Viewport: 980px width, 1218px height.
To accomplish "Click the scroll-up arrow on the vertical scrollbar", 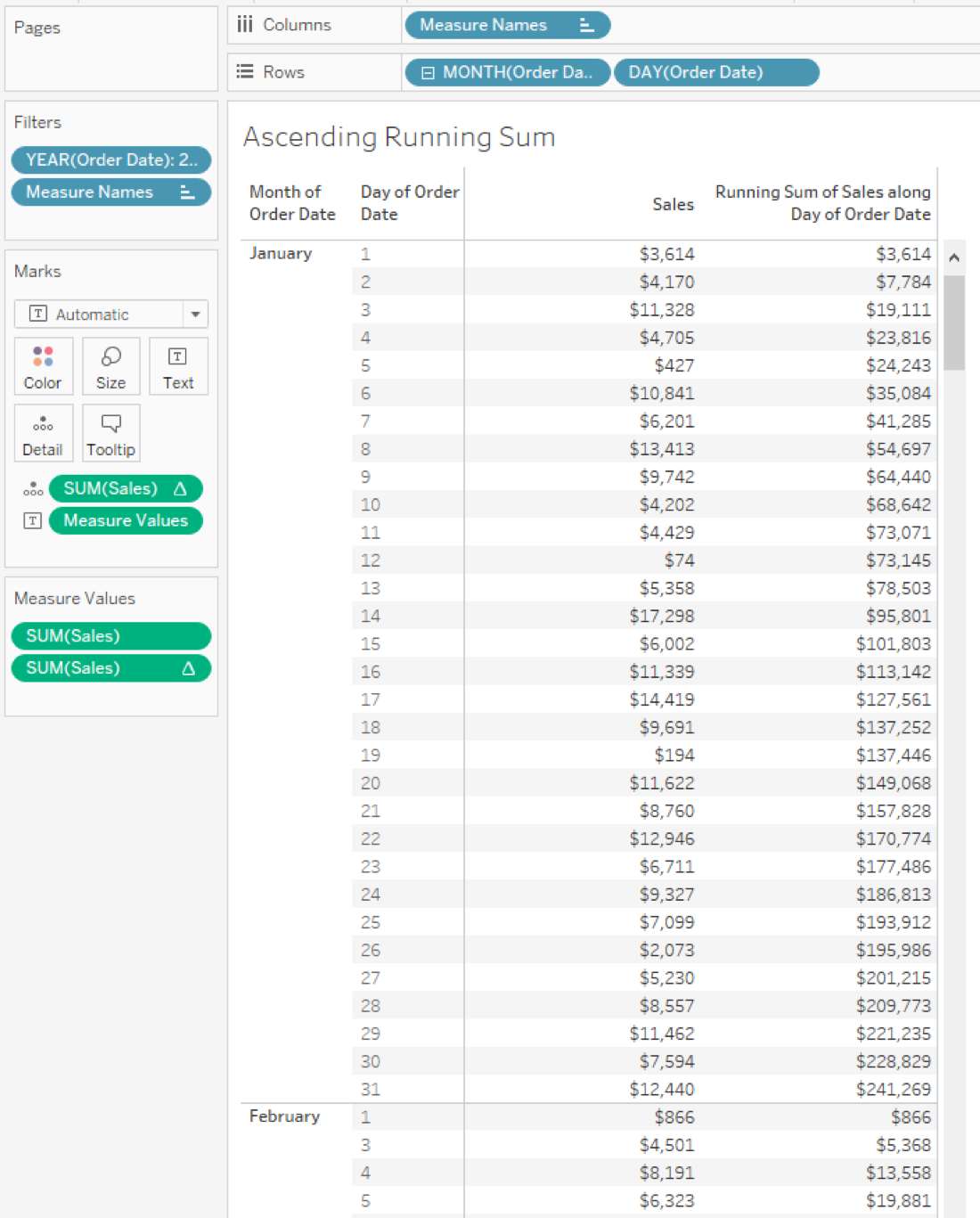I will 953,257.
